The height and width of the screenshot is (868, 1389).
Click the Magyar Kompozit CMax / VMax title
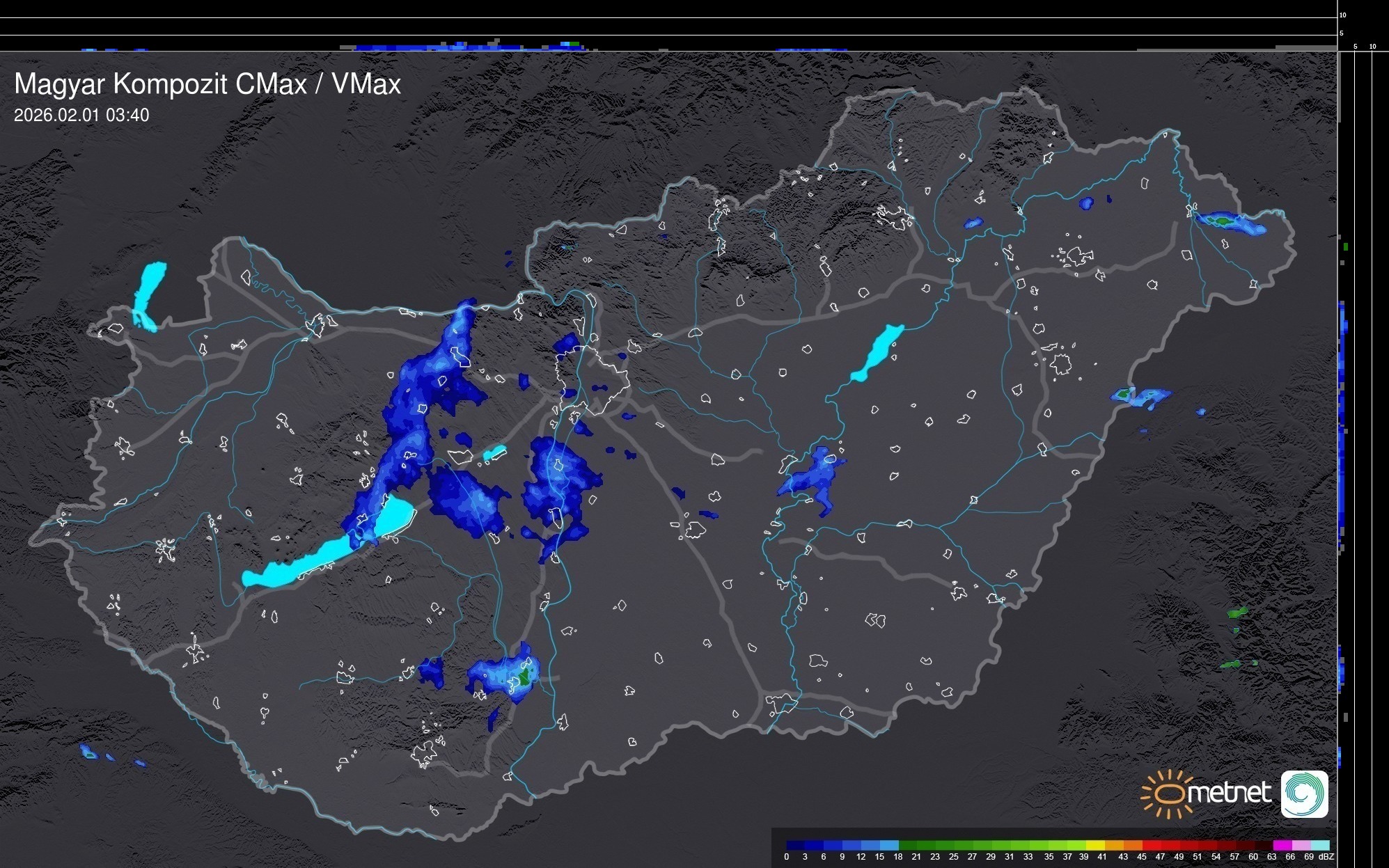207,84
